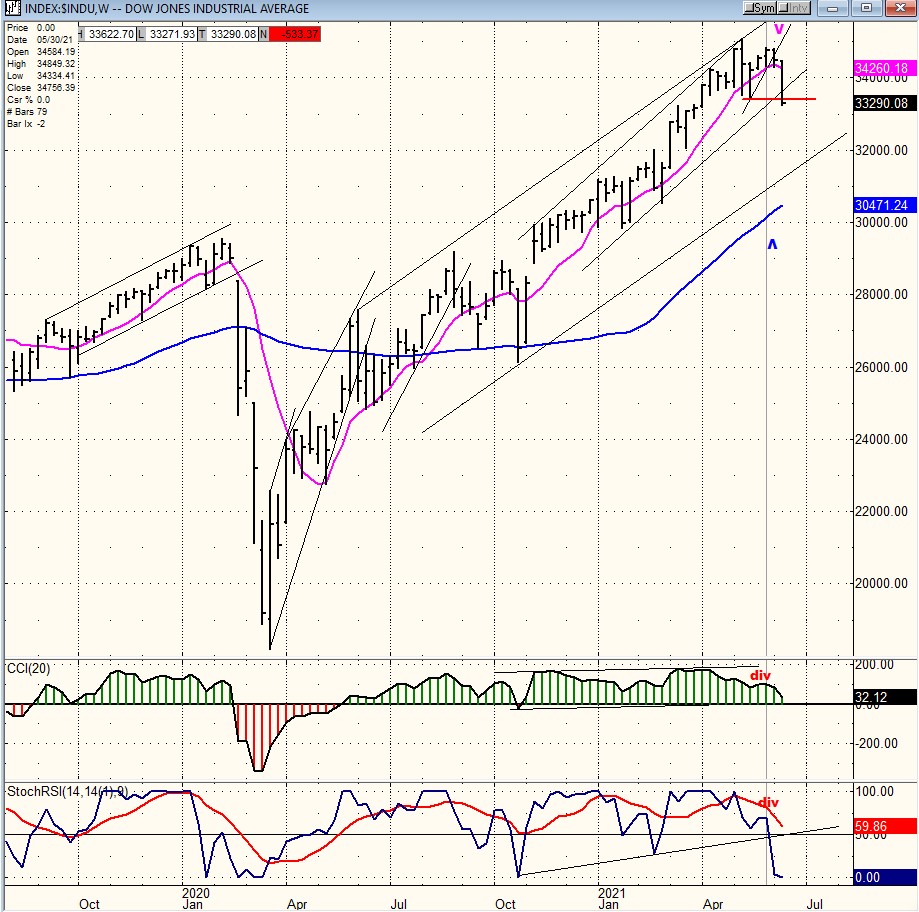Image resolution: width=919 pixels, height=912 pixels.
Task: Click the red 59.86 StochRSI value label
Action: point(882,828)
